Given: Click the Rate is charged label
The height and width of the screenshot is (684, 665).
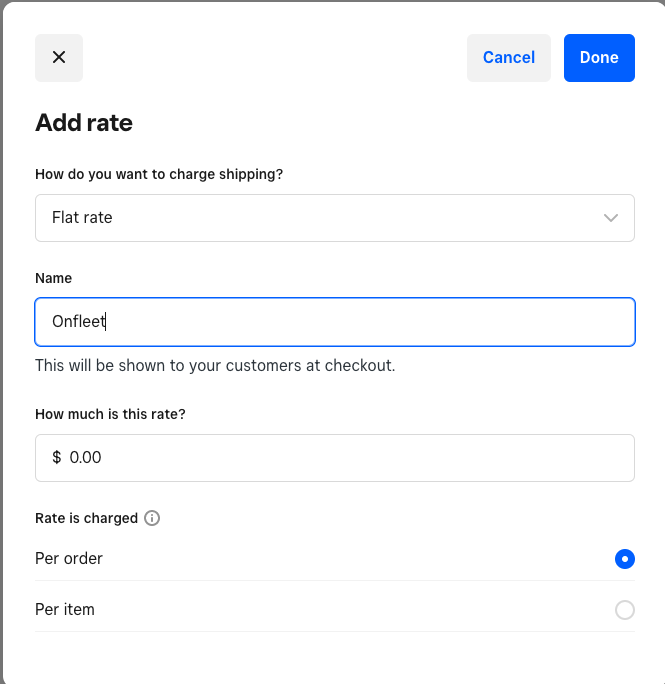Looking at the screenshot, I should pyautogui.click(x=86, y=518).
